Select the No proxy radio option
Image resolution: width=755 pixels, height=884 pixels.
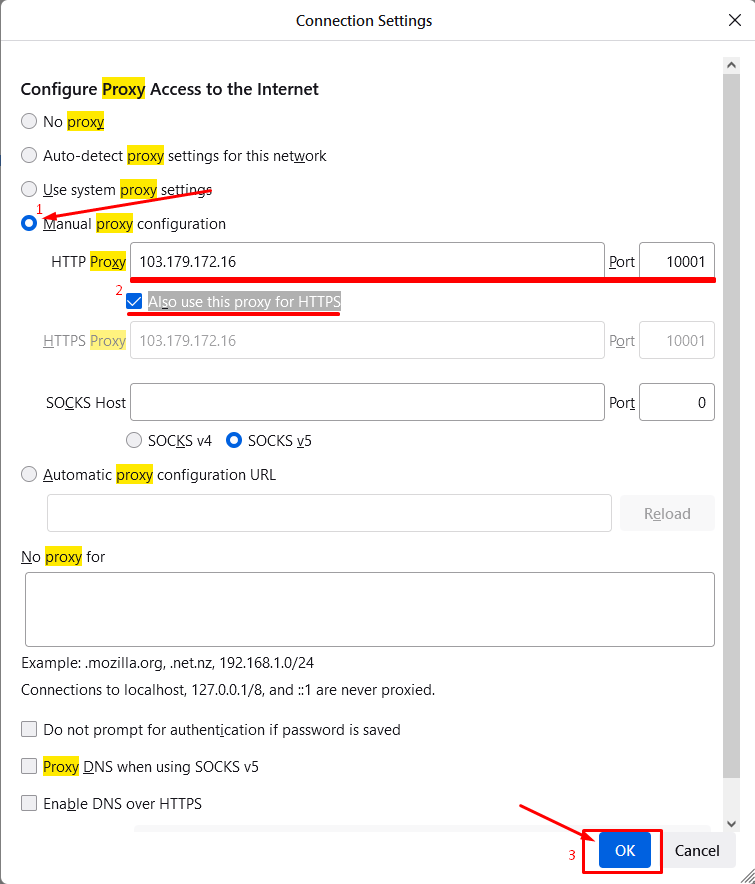[x=29, y=122]
